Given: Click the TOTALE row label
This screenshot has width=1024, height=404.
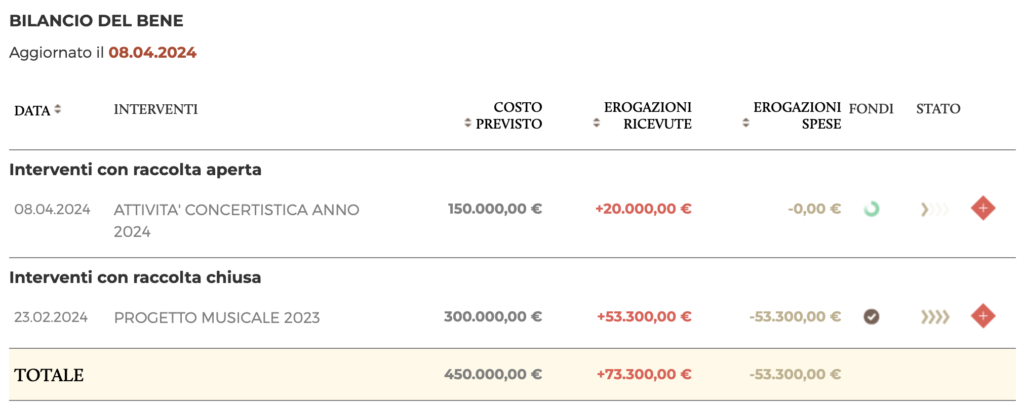Looking at the screenshot, I should [x=49, y=375].
